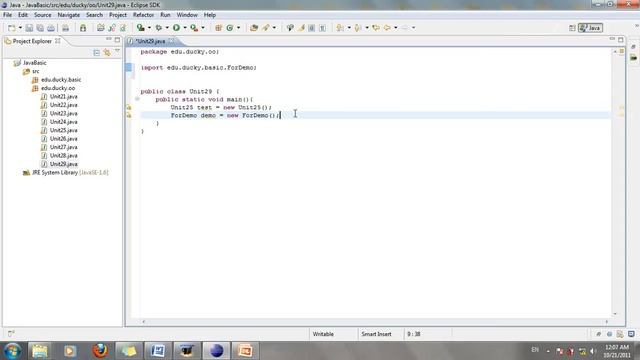Select the edu.ducky.oo package
This screenshot has height=360, width=640.
(58, 88)
